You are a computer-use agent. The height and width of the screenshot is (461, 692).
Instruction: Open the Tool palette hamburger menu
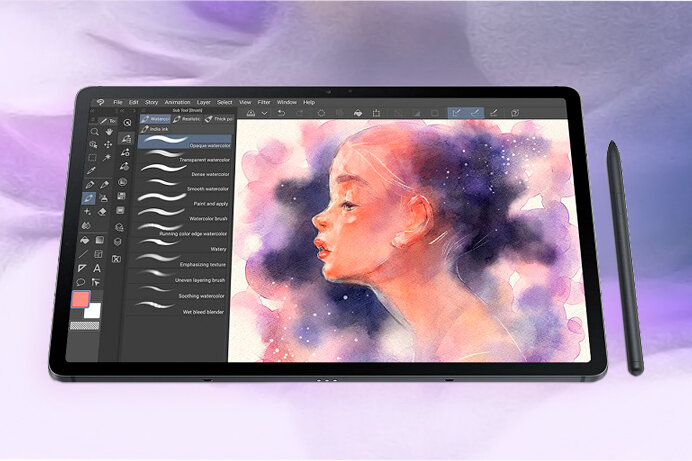click(93, 119)
